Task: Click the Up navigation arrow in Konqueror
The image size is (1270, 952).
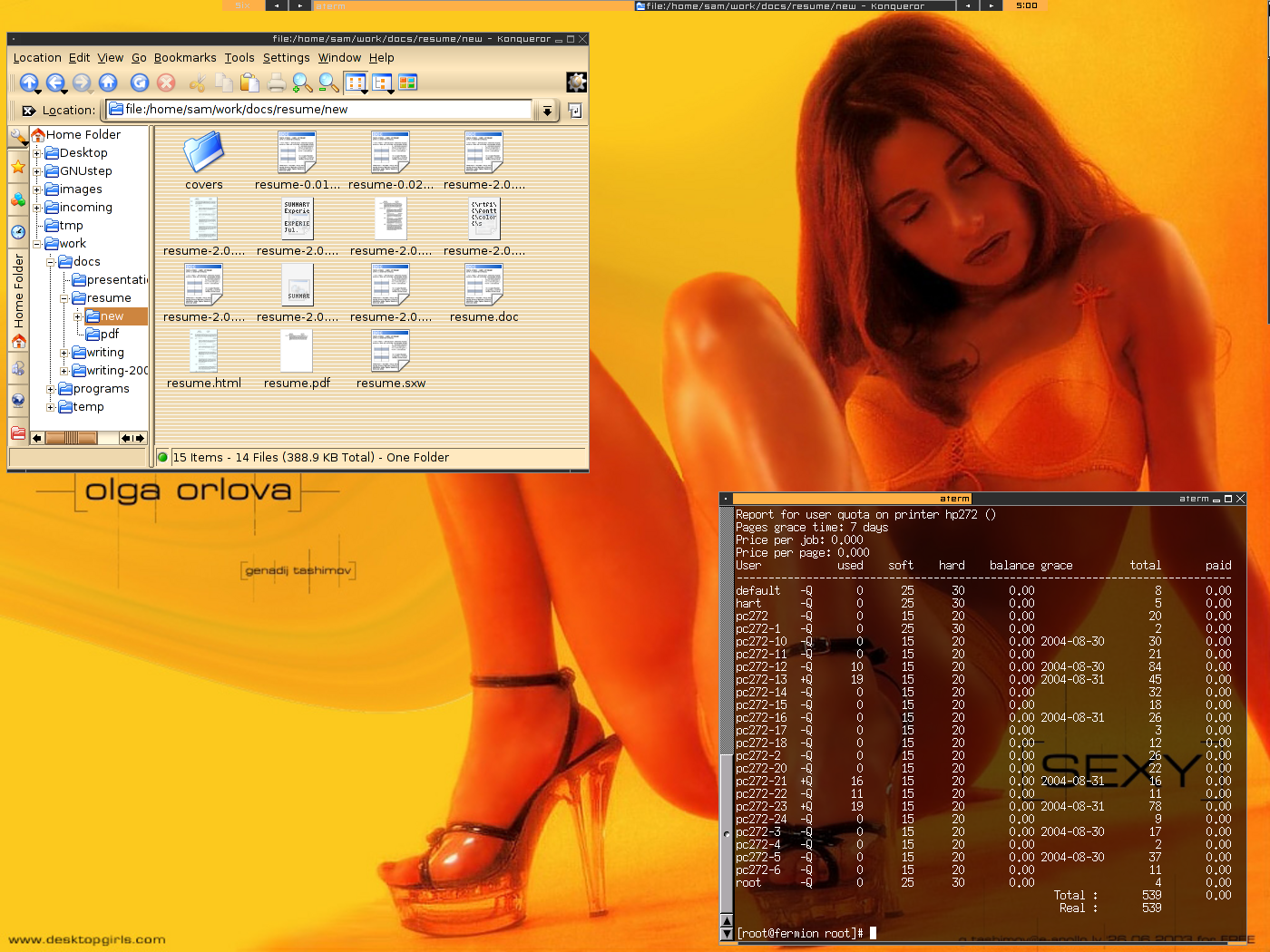Action: point(29,83)
